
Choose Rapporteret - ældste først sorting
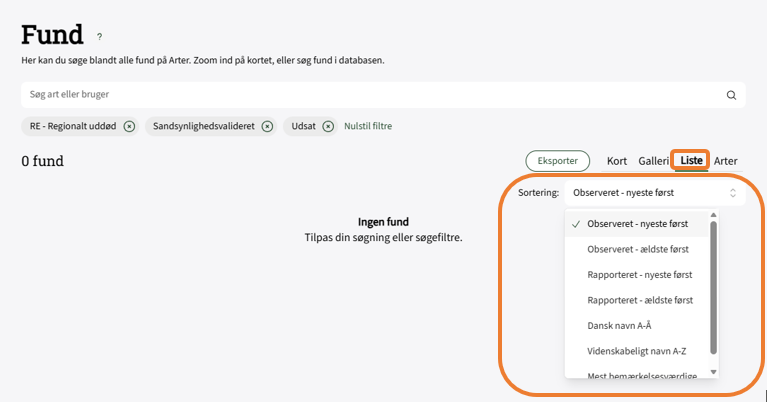tap(640, 300)
